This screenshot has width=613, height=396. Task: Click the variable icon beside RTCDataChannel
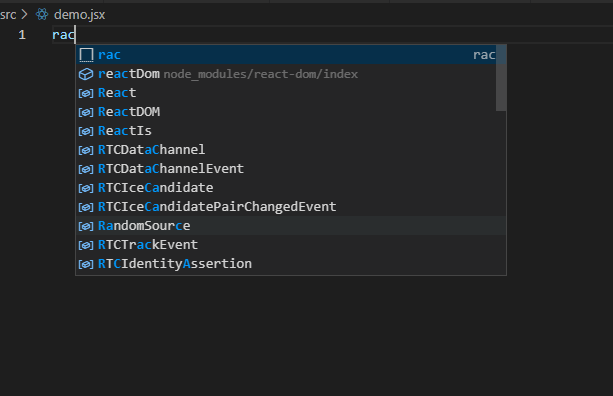pyautogui.click(x=86, y=150)
